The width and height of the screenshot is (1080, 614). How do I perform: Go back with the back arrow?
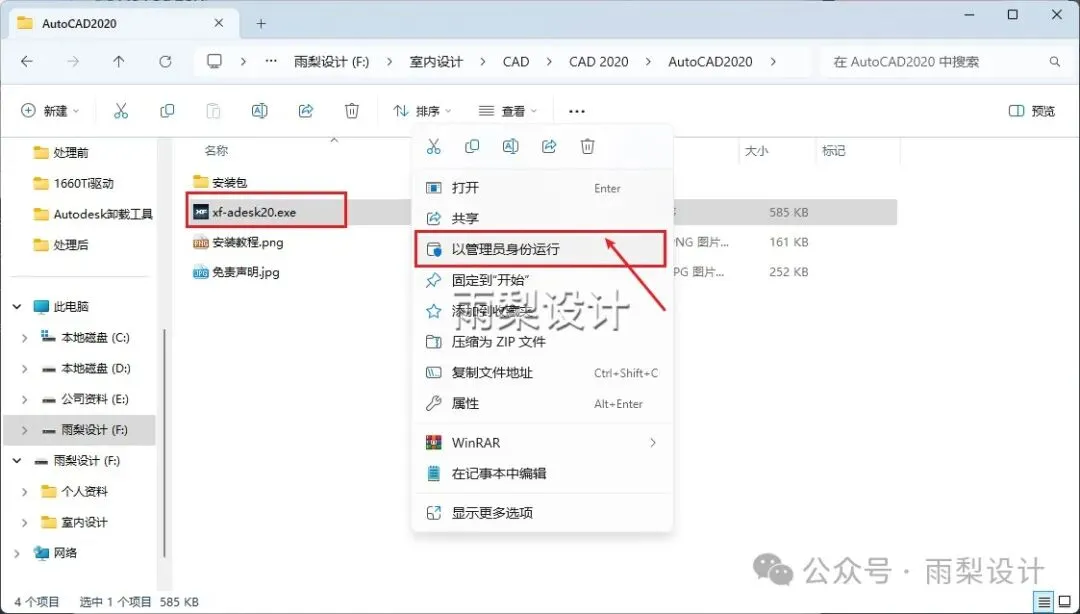(27, 61)
